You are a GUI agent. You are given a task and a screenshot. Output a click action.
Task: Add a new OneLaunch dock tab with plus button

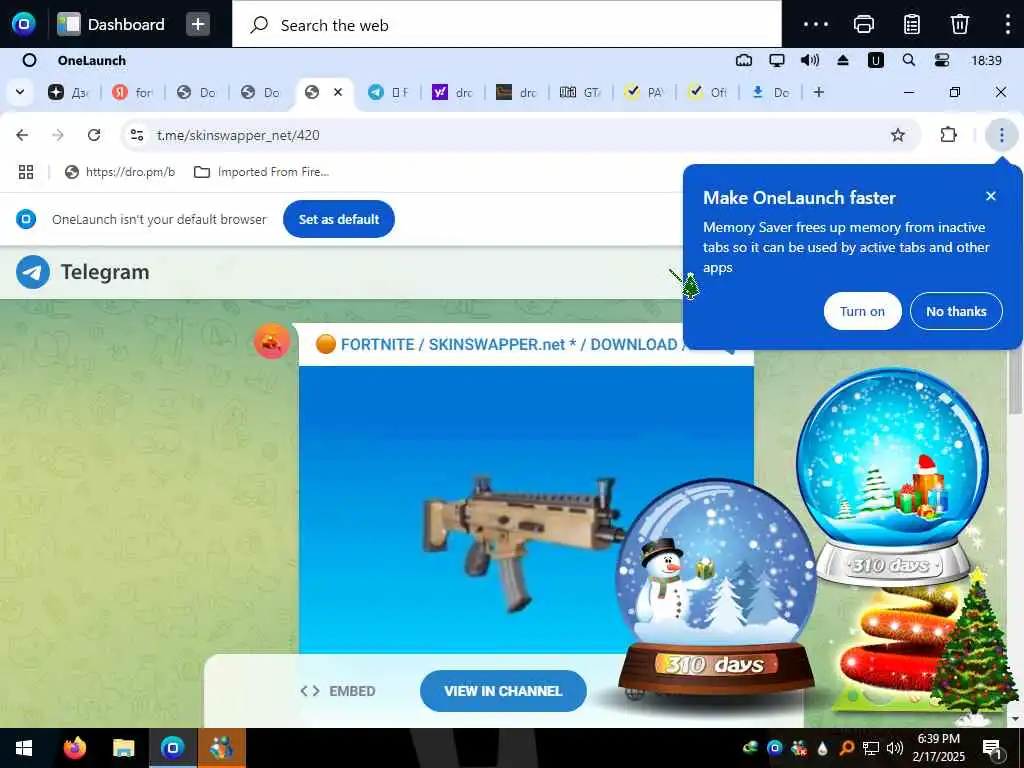click(x=198, y=24)
